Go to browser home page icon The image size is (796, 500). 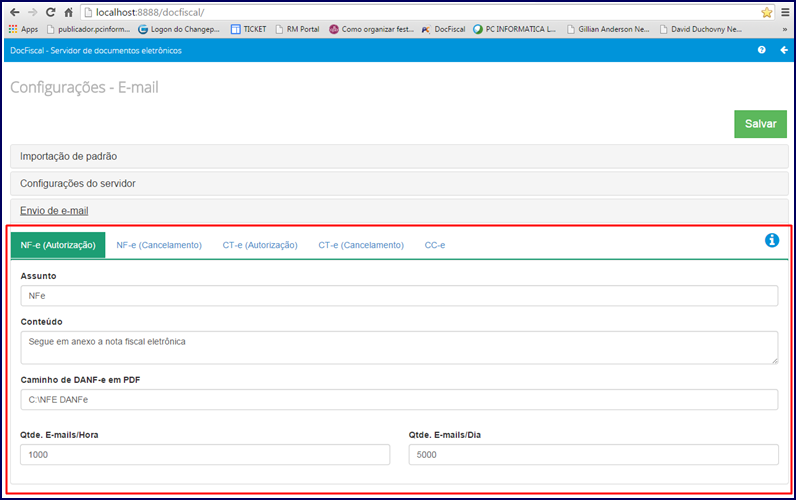point(69,12)
